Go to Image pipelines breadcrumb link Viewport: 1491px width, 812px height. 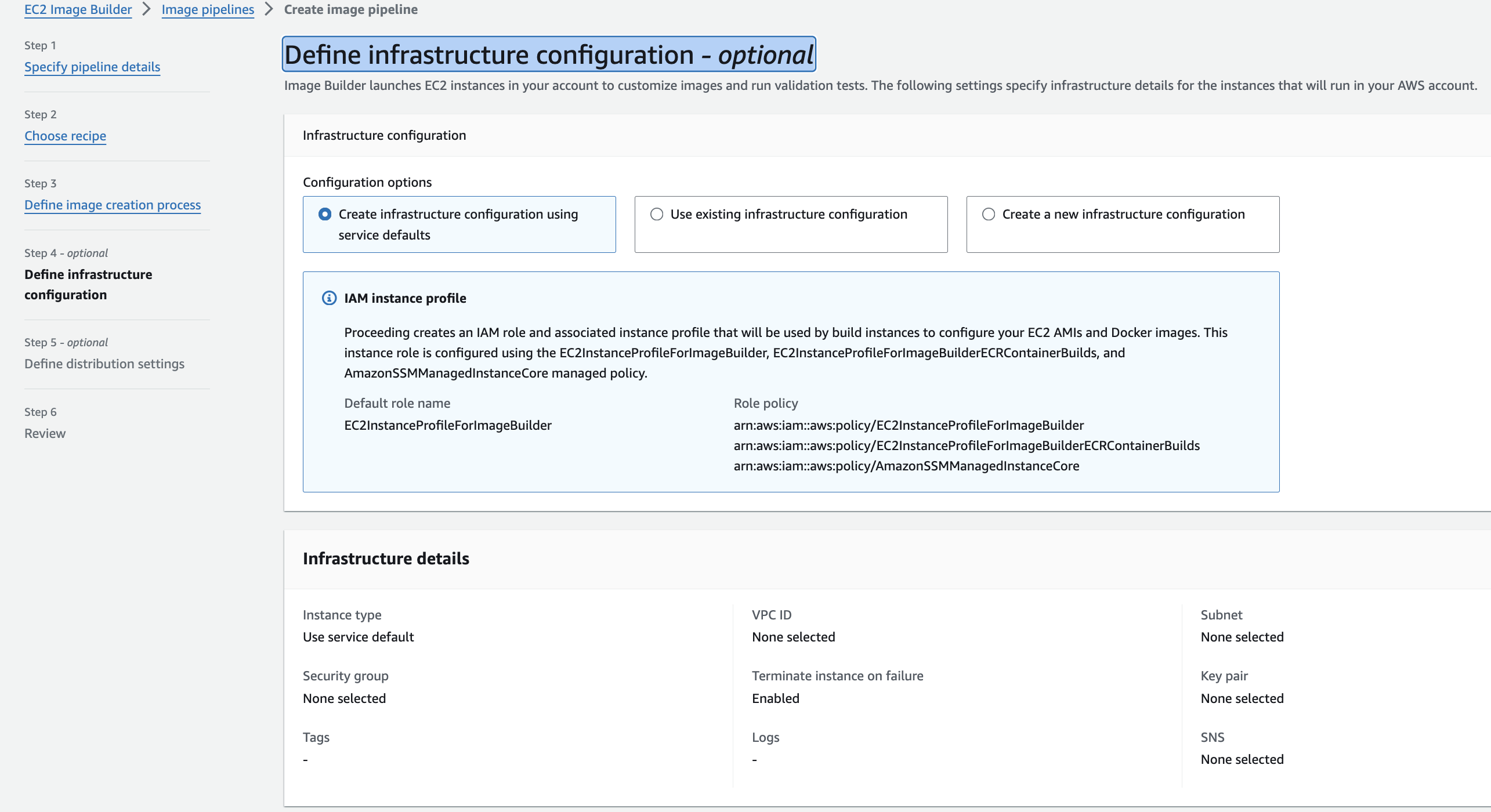tap(208, 9)
